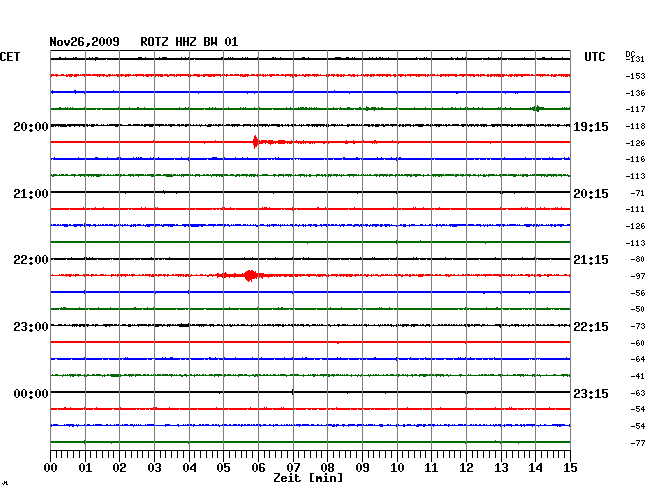Click the CET column header
Screen dimensions: 650x494
pyautogui.click(x=10, y=57)
